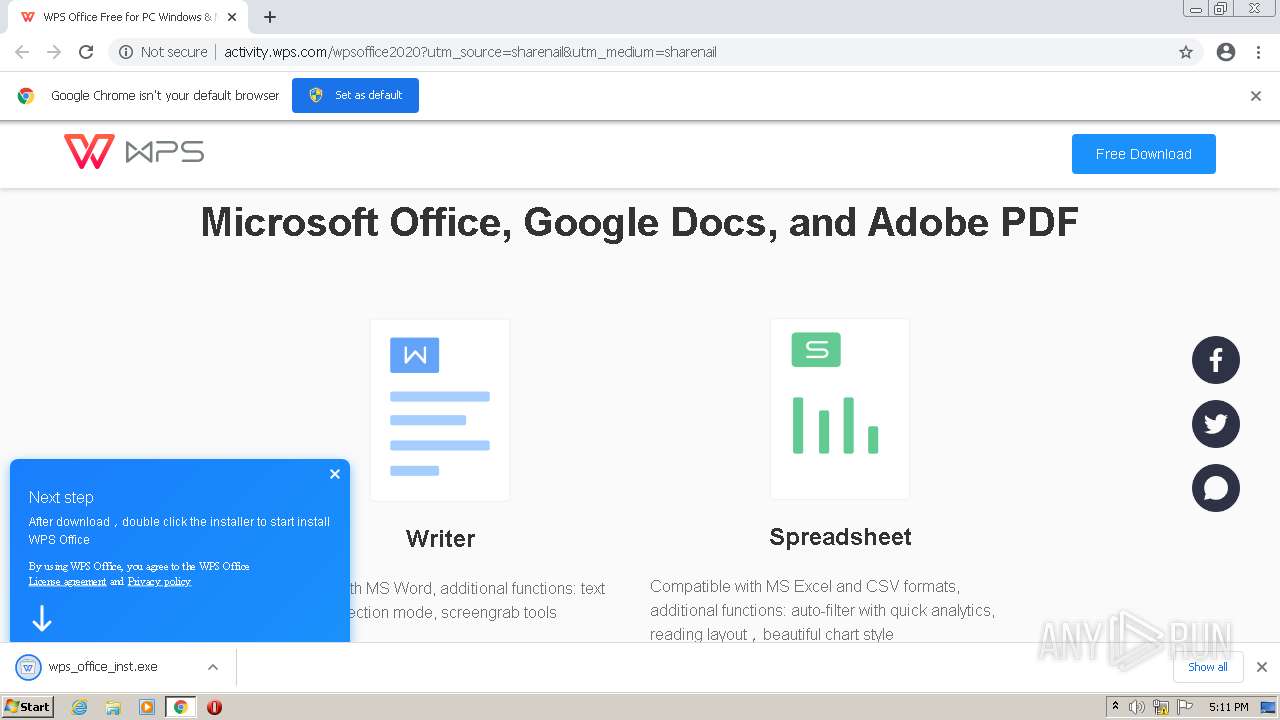The height and width of the screenshot is (720, 1280).
Task: Click the down arrow in popup
Action: tap(42, 619)
